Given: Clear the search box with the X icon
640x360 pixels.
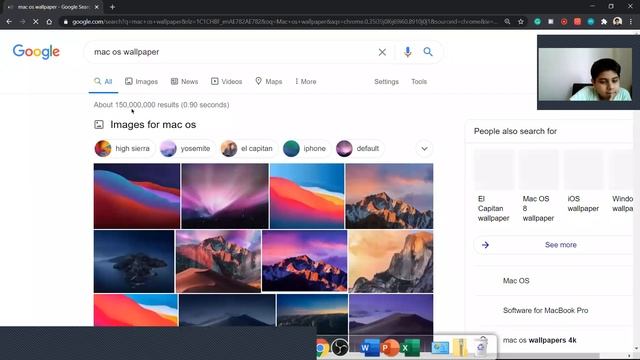Looking at the screenshot, I should click(x=382, y=52).
